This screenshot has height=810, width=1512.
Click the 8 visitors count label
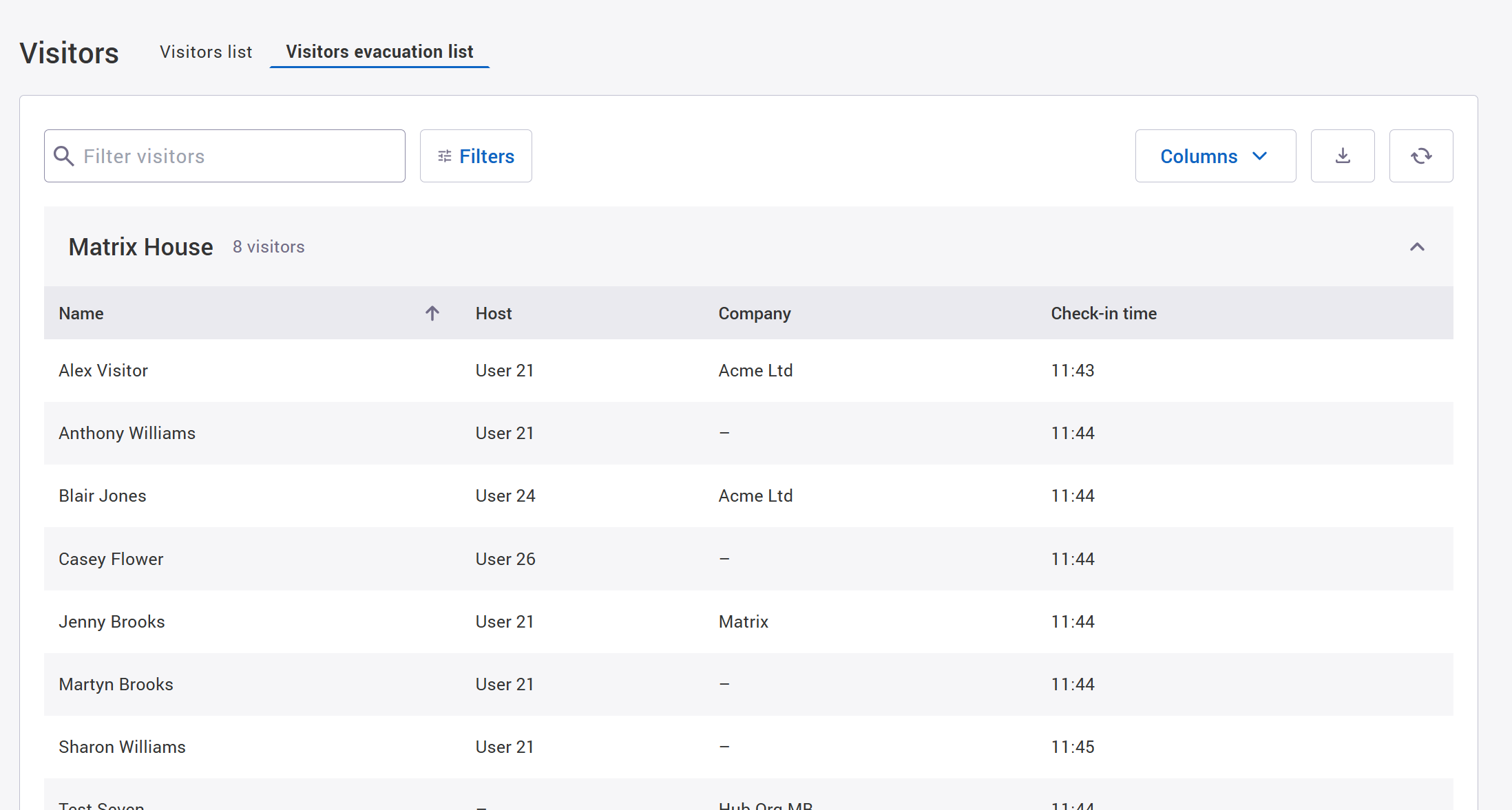[x=269, y=247]
